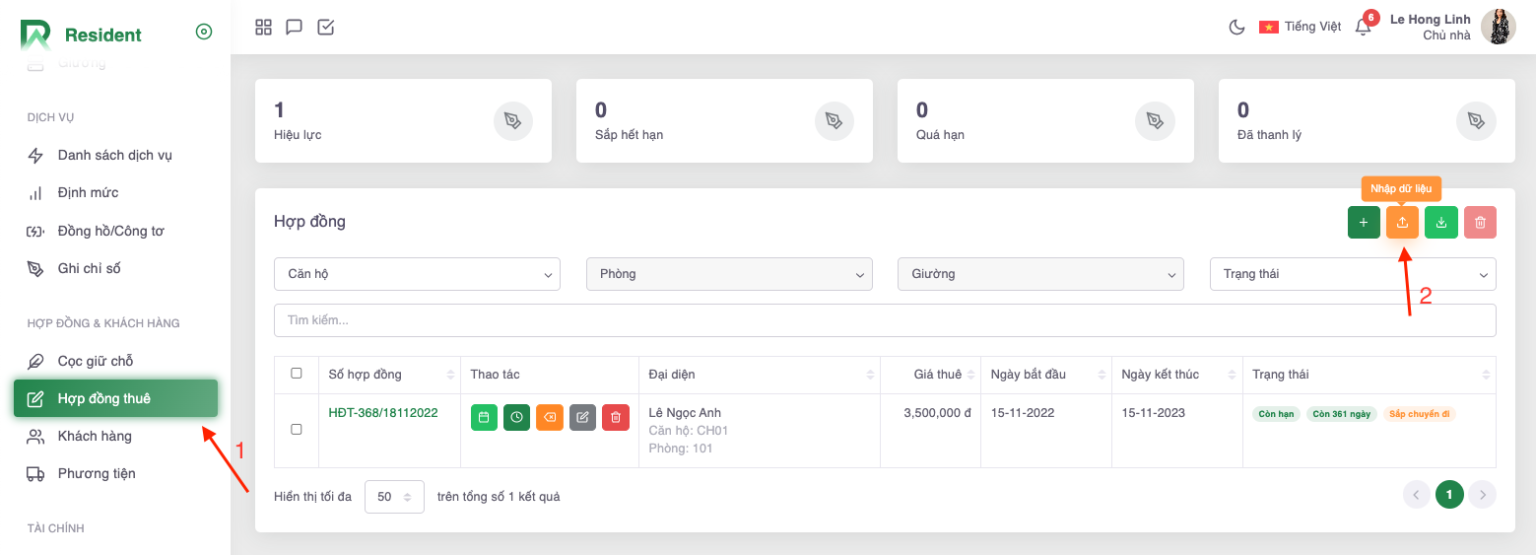Image resolution: width=1536 pixels, height=555 pixels.
Task: Click the green add contract plus button
Action: tap(1363, 222)
